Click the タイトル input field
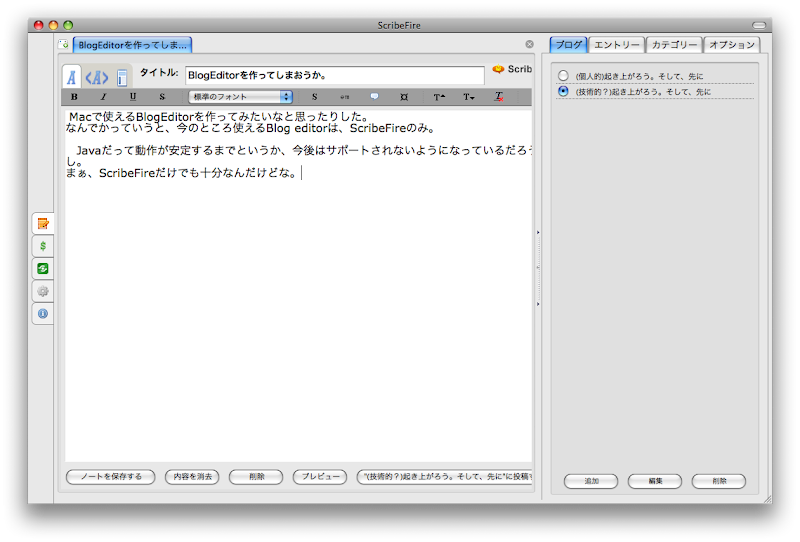 335,75
